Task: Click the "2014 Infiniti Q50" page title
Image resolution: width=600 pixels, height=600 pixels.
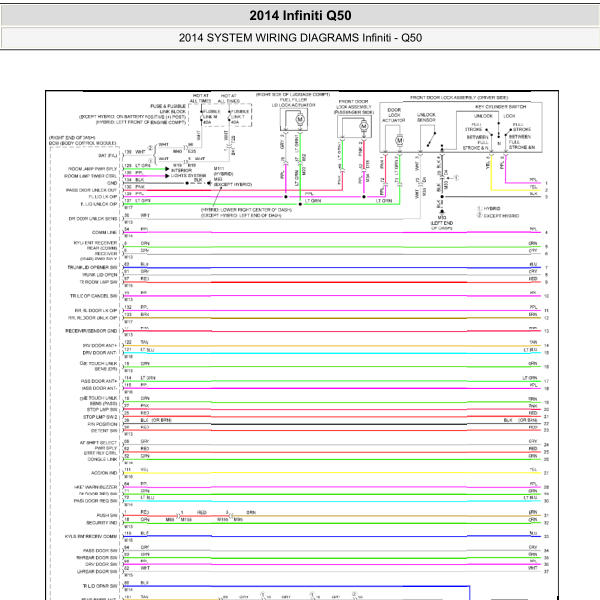Action: [x=300, y=16]
